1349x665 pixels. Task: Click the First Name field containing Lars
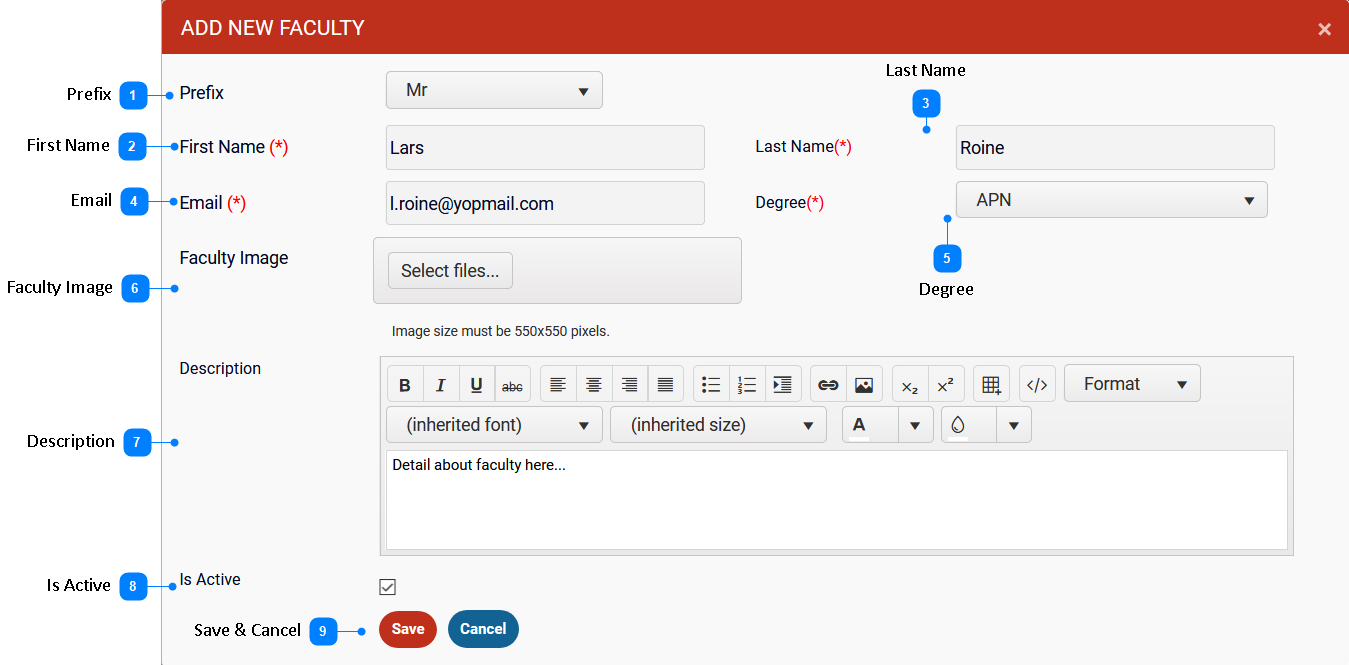point(545,148)
